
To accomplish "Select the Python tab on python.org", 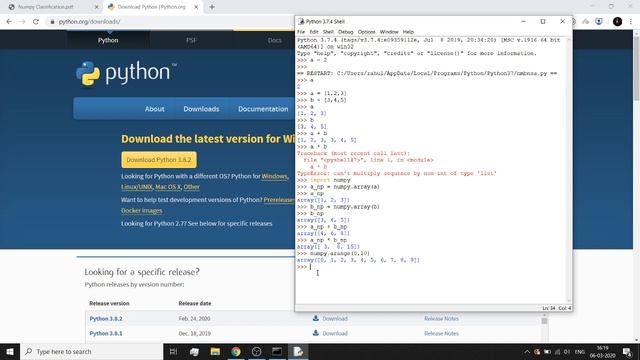I will coord(108,40).
